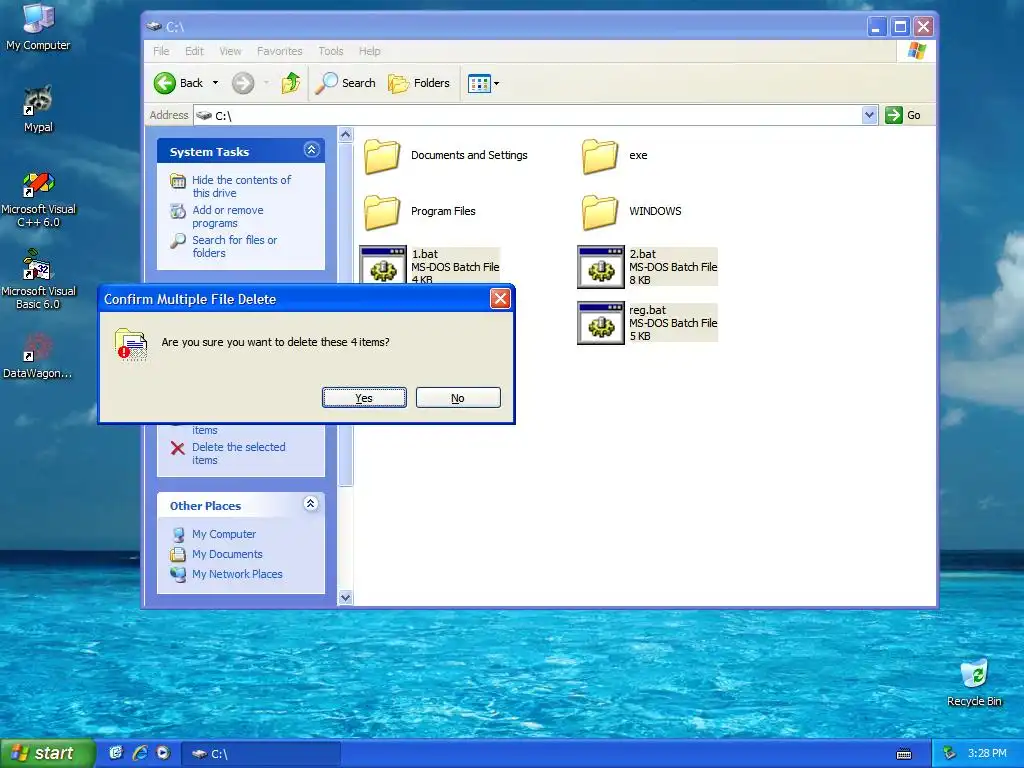This screenshot has height=768, width=1024.
Task: Open the Favorites menu
Action: click(280, 51)
